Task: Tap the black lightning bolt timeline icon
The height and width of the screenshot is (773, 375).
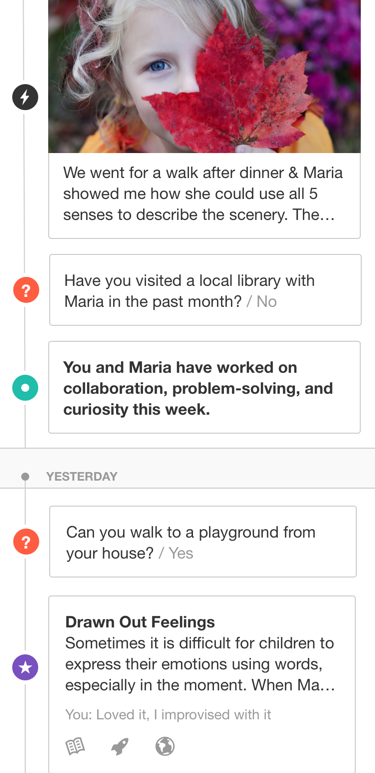Action: [x=25, y=97]
